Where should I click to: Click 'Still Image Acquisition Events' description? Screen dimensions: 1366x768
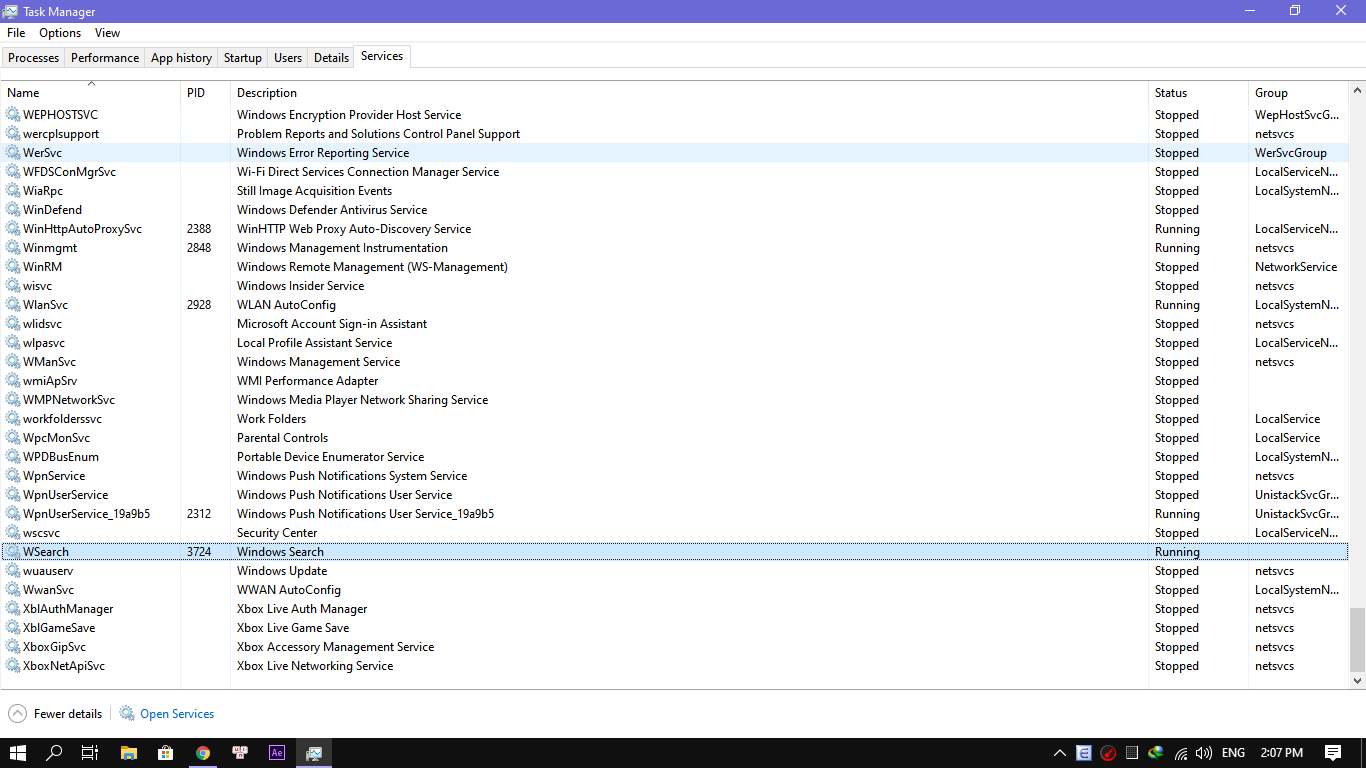(314, 191)
